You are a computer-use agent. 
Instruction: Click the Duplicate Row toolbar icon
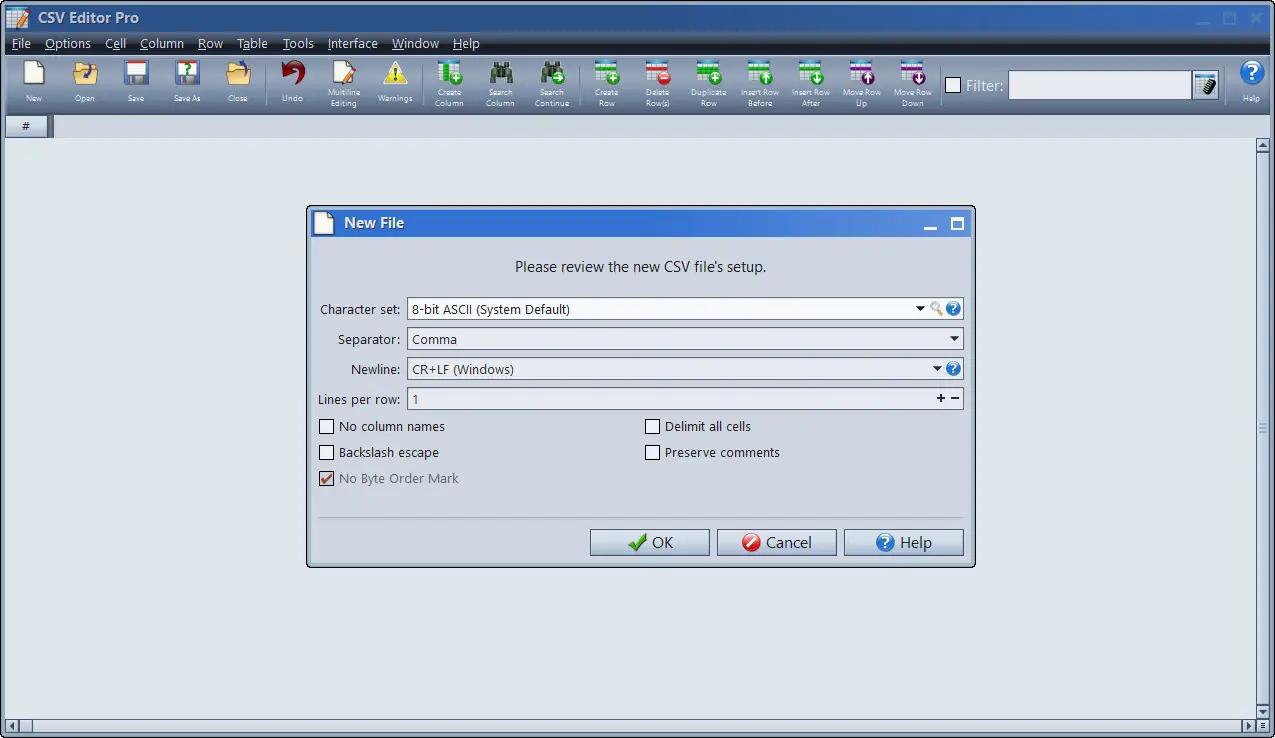point(708,75)
